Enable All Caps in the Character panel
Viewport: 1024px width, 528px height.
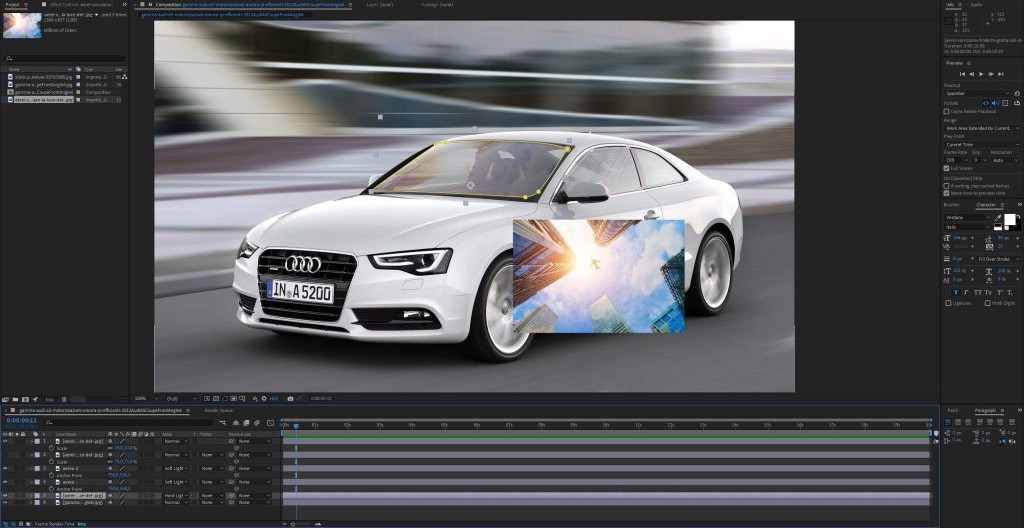click(x=977, y=292)
